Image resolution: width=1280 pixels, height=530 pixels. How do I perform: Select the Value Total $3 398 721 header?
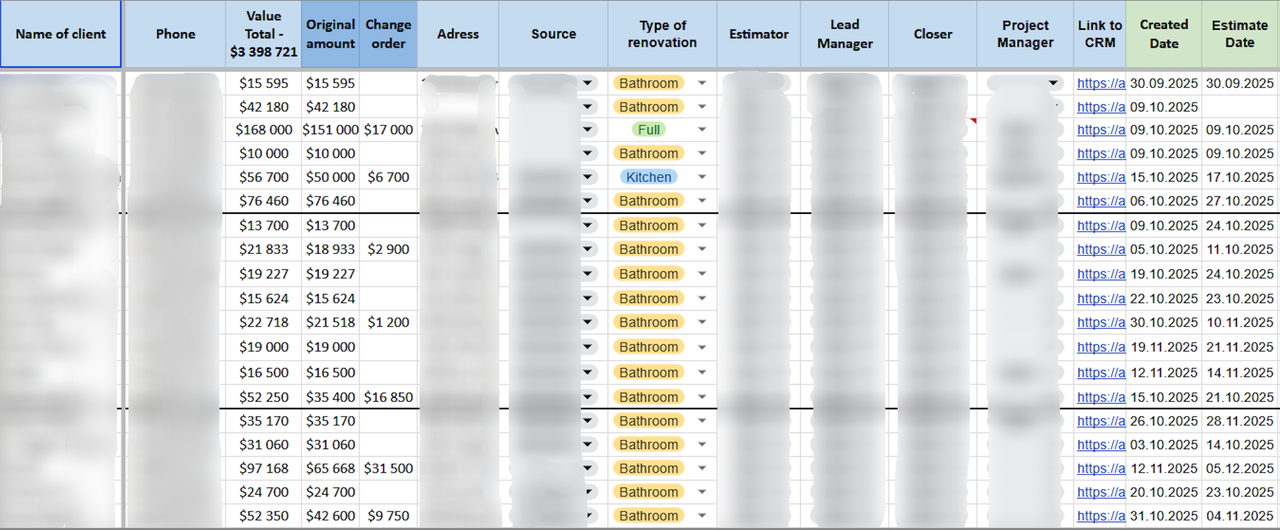[264, 34]
